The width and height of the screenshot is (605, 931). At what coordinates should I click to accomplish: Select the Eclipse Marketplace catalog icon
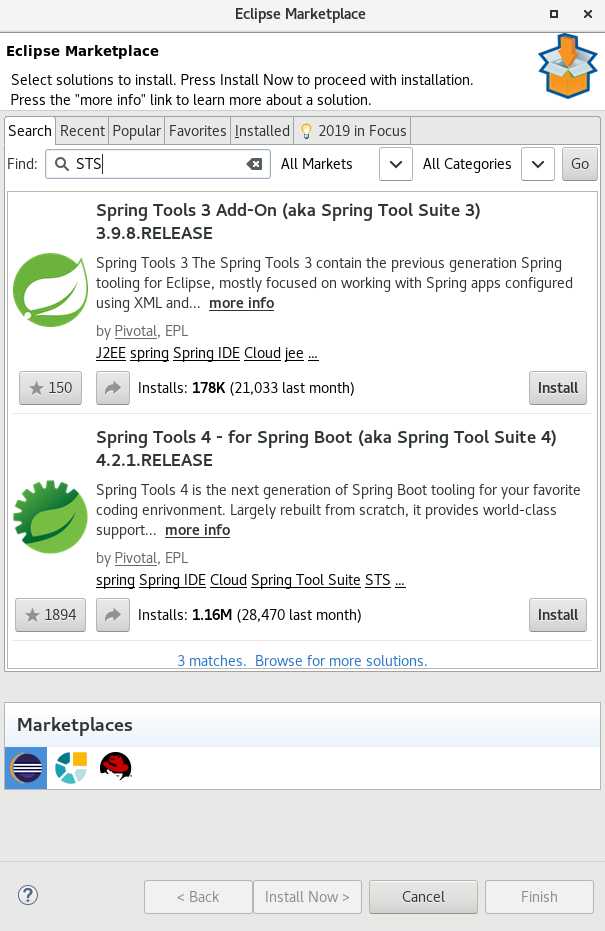point(26,768)
